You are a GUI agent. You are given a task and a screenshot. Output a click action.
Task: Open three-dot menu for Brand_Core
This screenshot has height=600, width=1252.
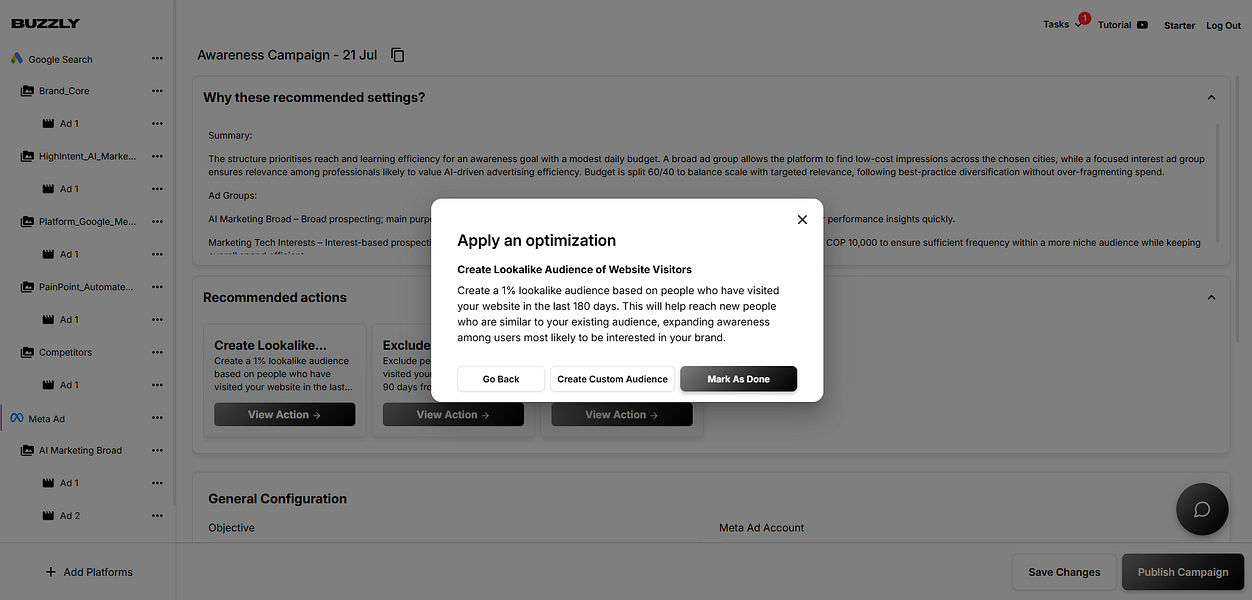157,91
